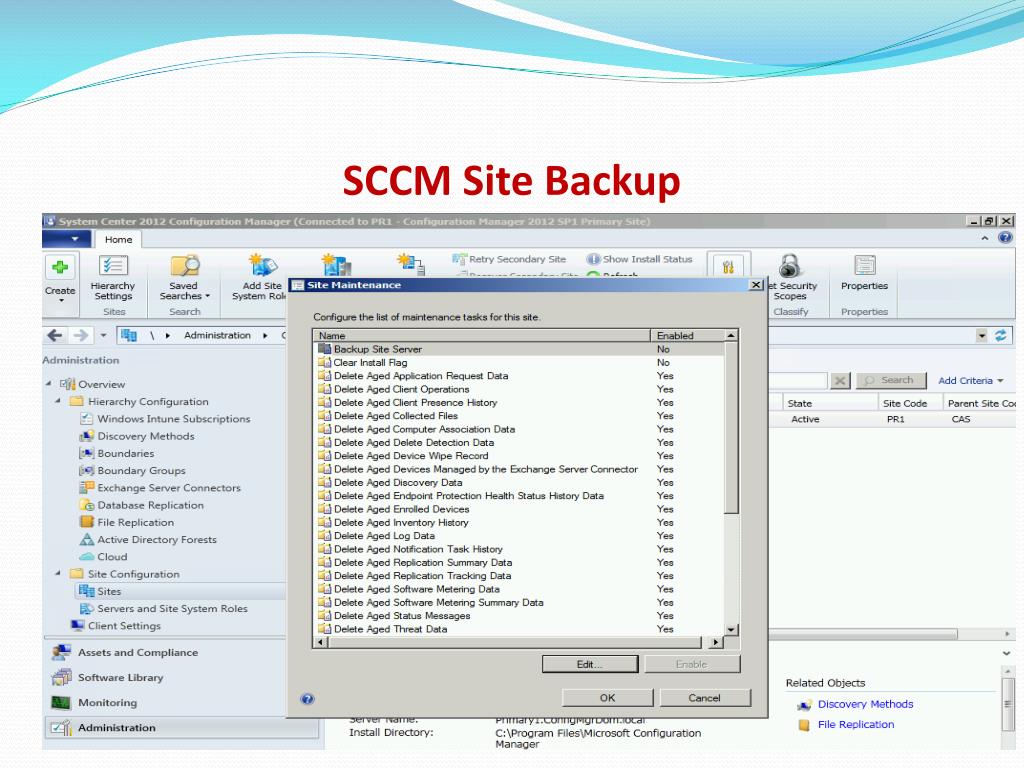This screenshot has height=768, width=1024.
Task: Select Delete Aged Log Data task
Action: click(x=520, y=536)
